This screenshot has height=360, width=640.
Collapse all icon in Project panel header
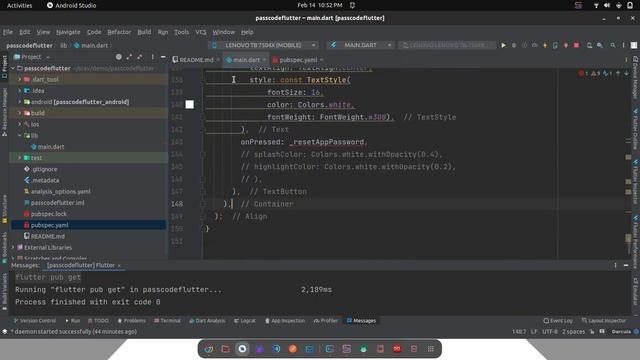(x=140, y=57)
